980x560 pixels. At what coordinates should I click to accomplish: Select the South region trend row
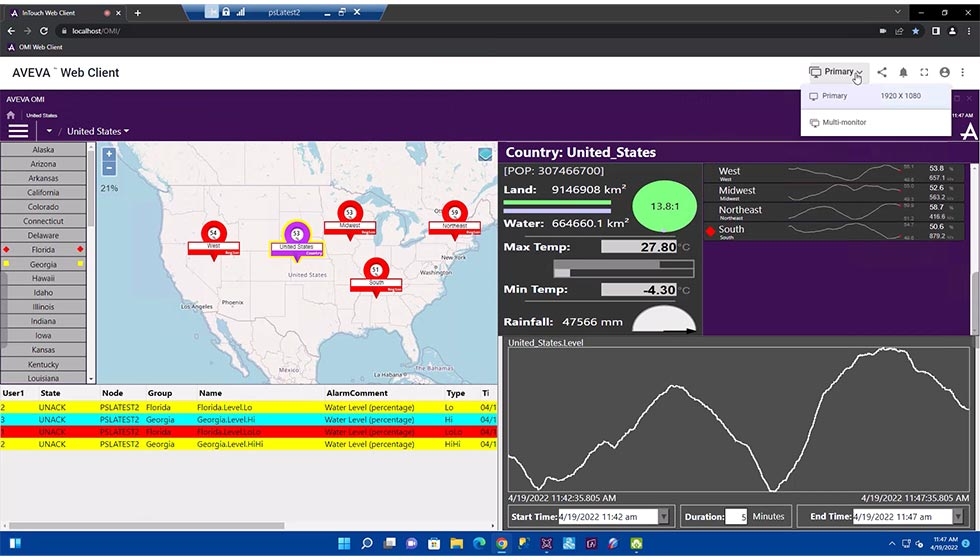point(835,230)
